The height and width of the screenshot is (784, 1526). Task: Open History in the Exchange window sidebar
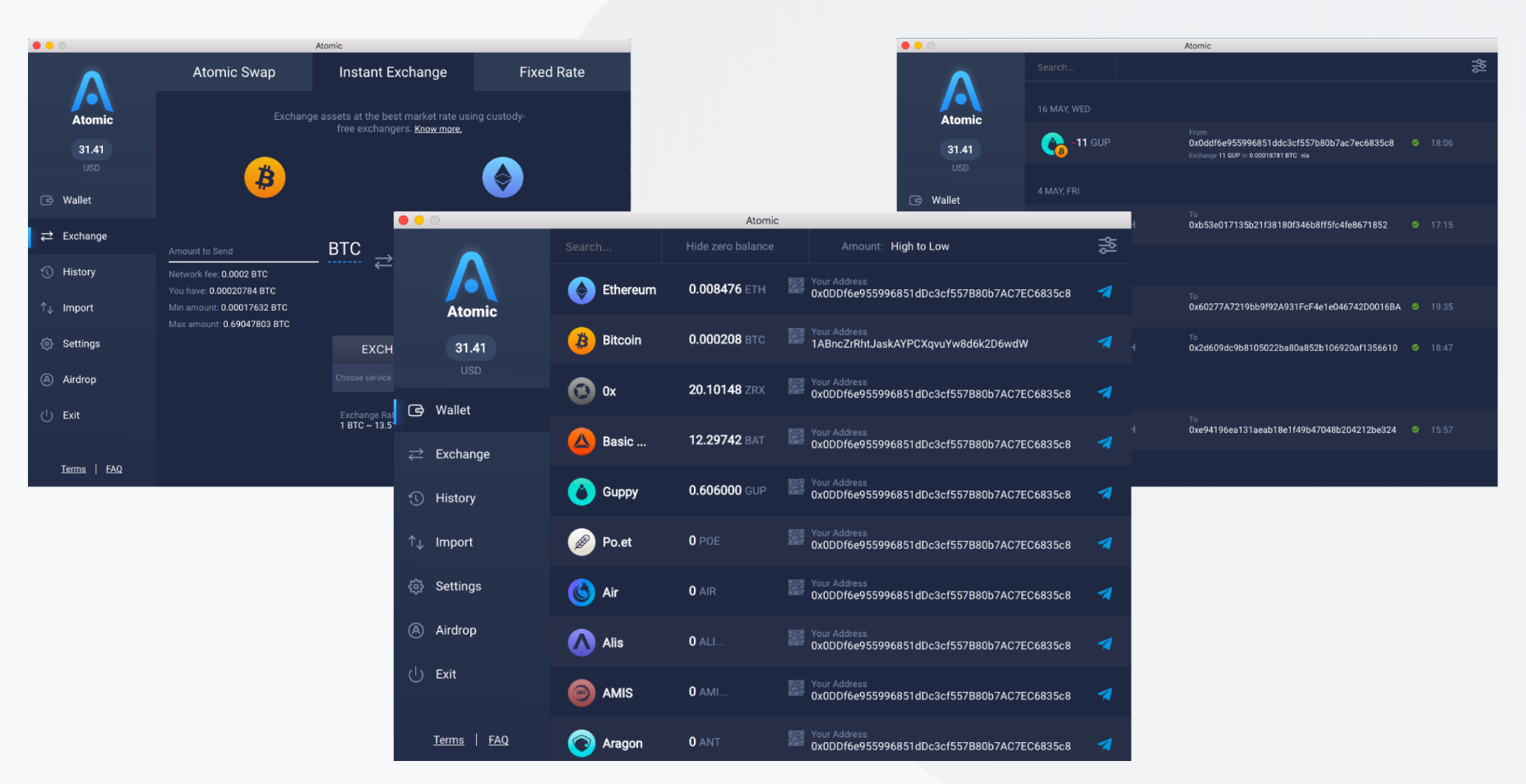tap(92, 272)
